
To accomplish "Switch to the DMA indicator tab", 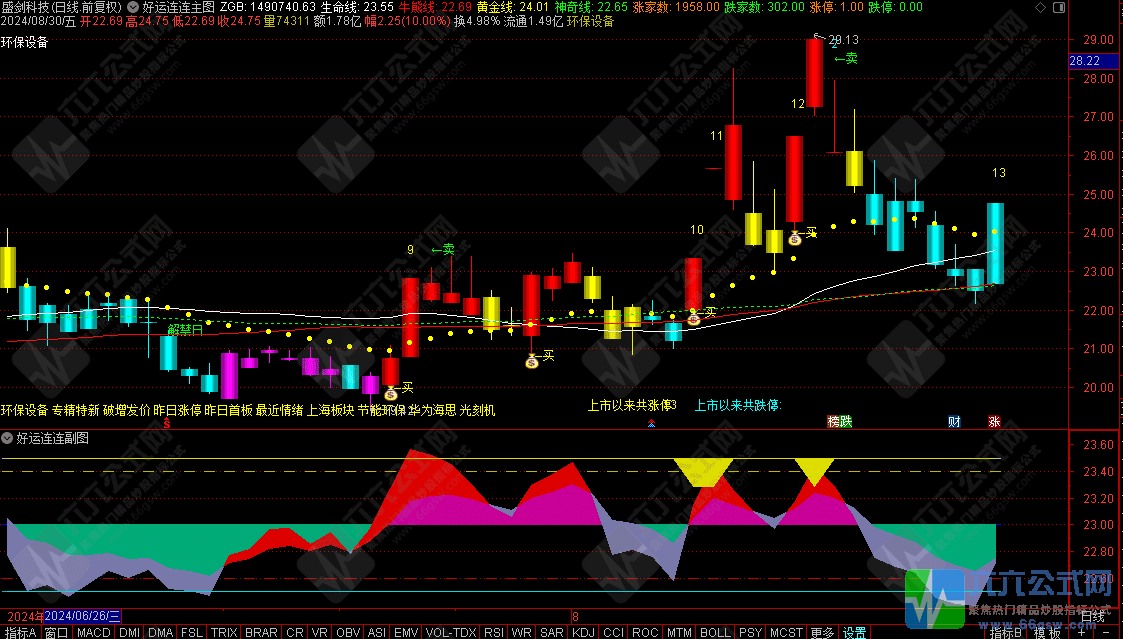I will 160,633.
